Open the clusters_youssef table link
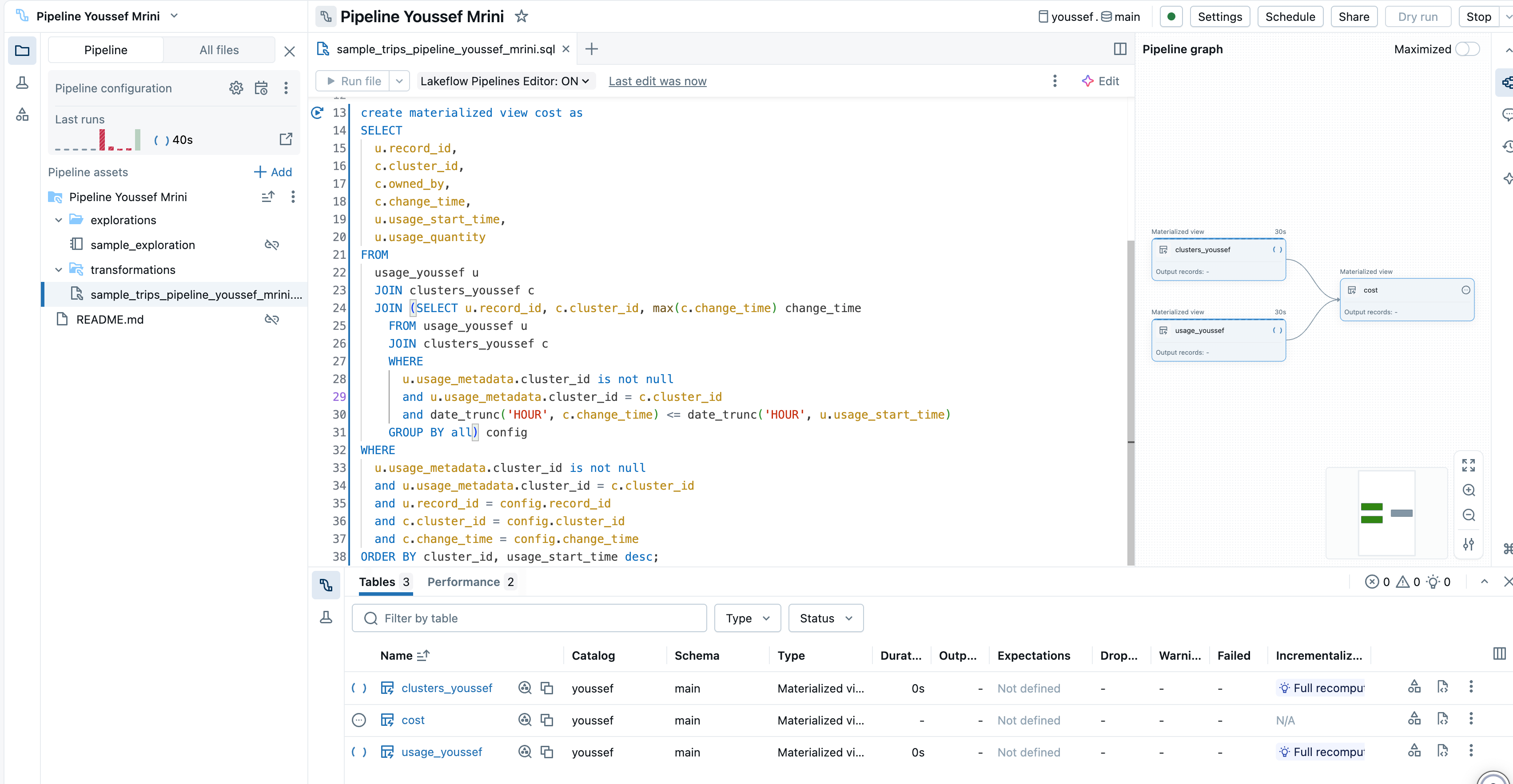This screenshot has width=1513, height=784. click(446, 688)
